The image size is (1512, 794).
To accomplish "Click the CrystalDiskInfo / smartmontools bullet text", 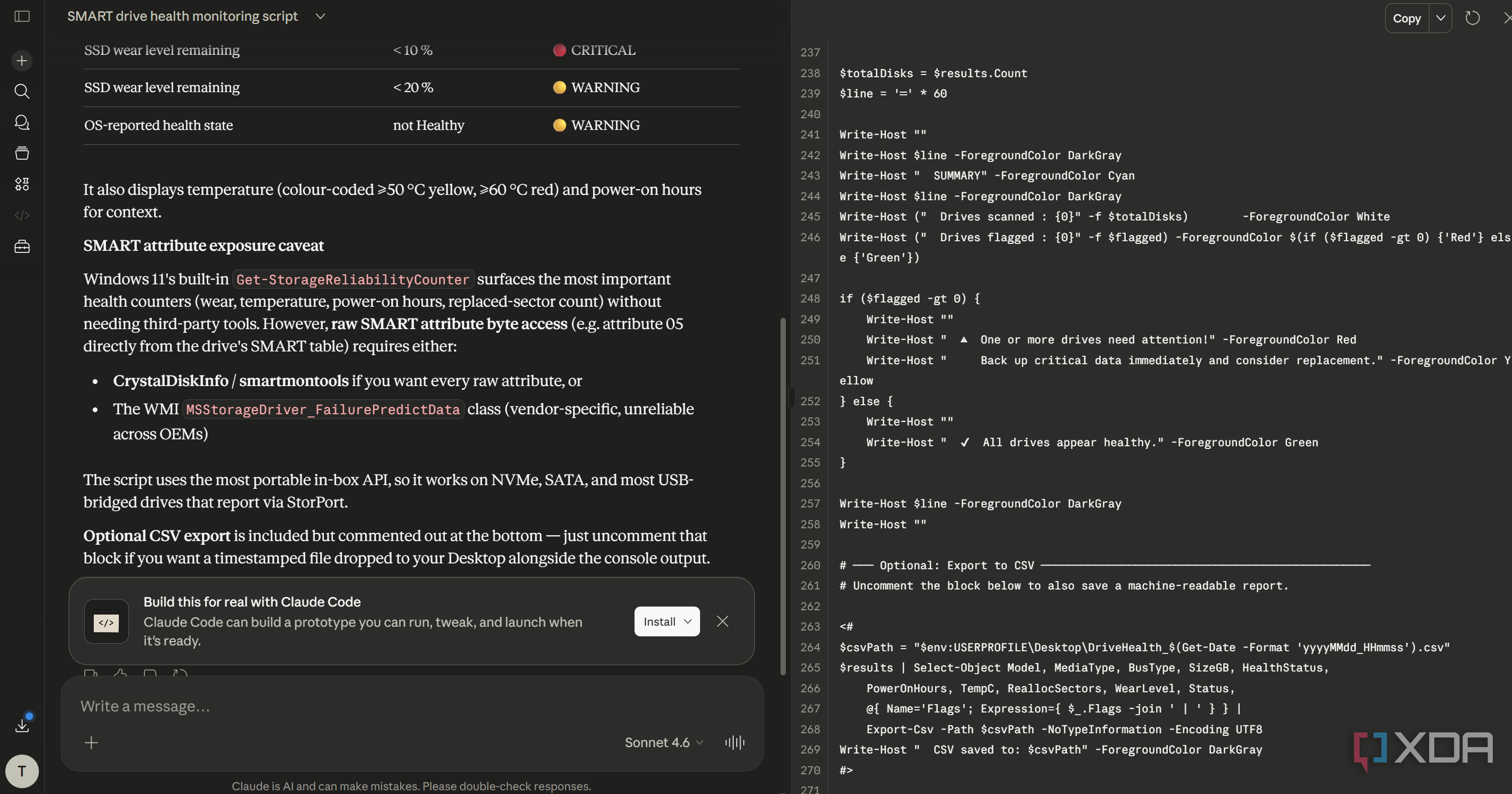I will 347,381.
